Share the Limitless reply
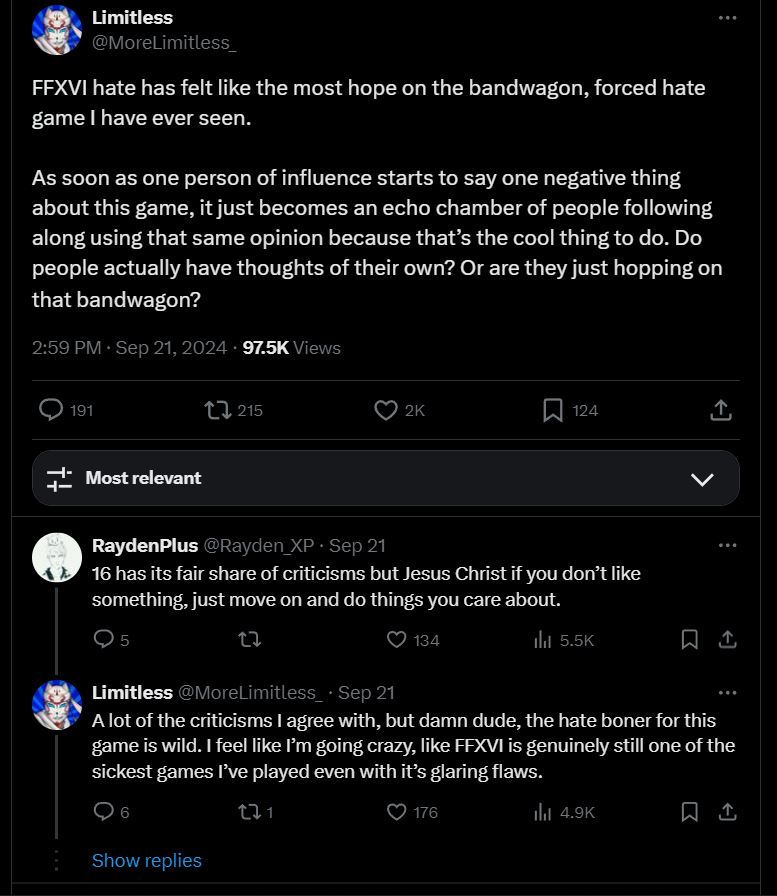Screen dimensions: 777x896 728,812
